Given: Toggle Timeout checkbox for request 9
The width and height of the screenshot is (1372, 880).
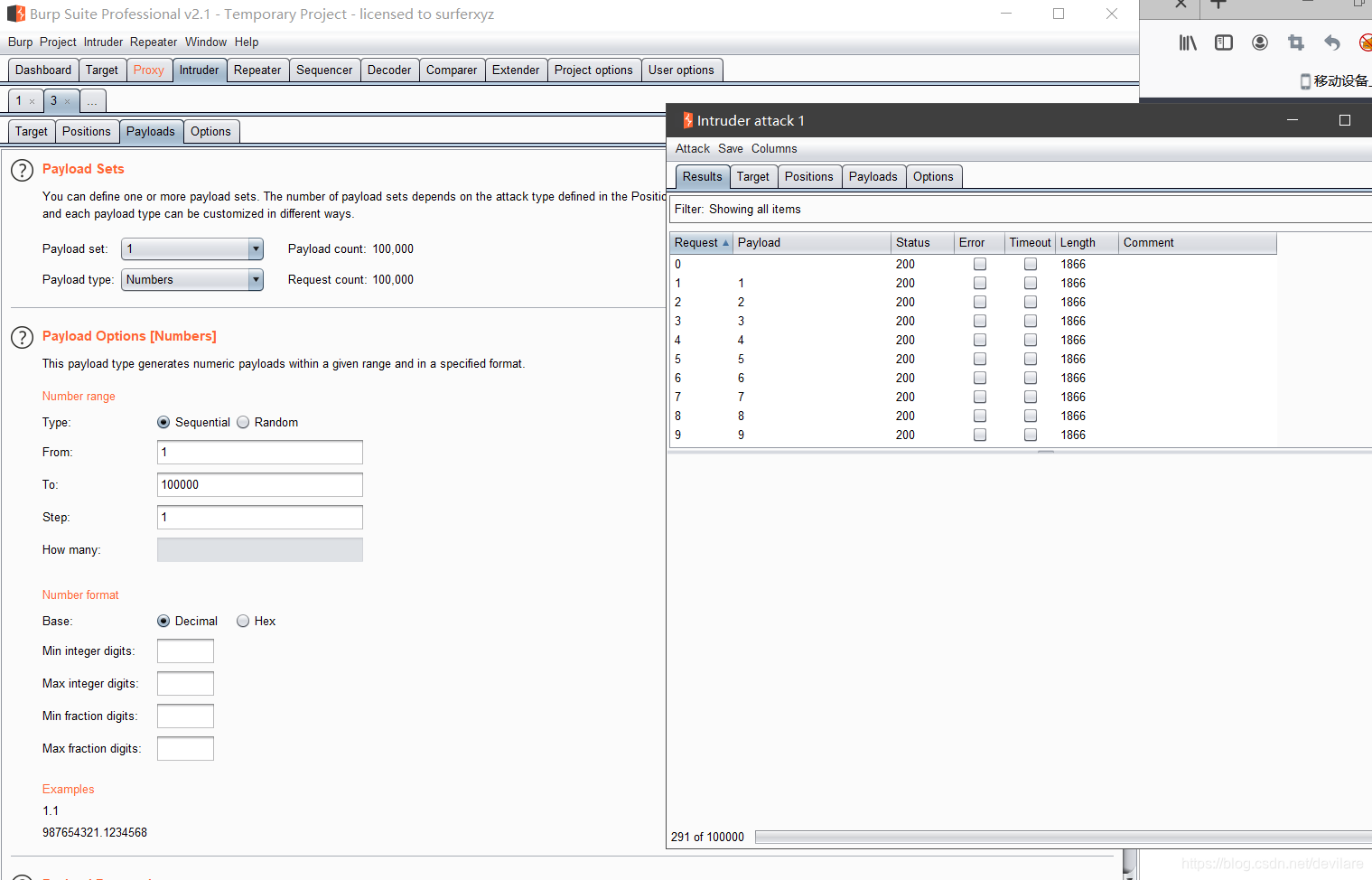Looking at the screenshot, I should pyautogui.click(x=1031, y=435).
